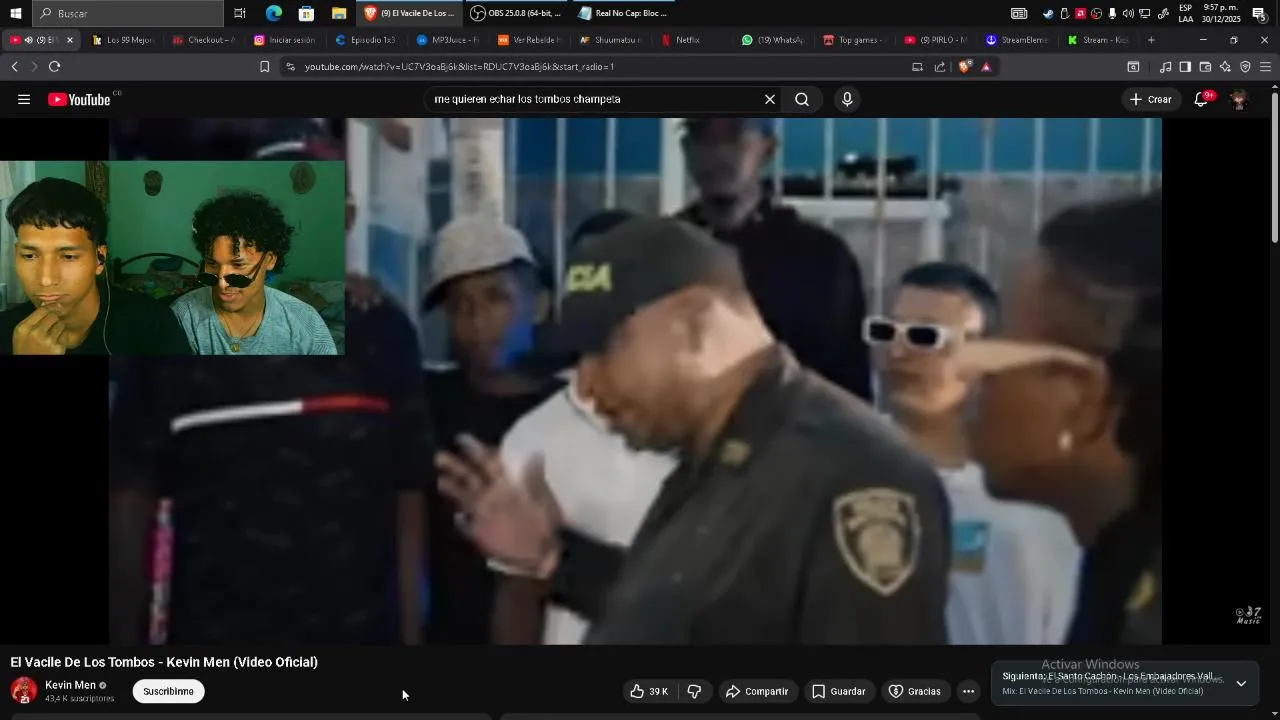The height and width of the screenshot is (720, 1280).
Task: Open the YouTube account avatar menu
Action: 1239,99
